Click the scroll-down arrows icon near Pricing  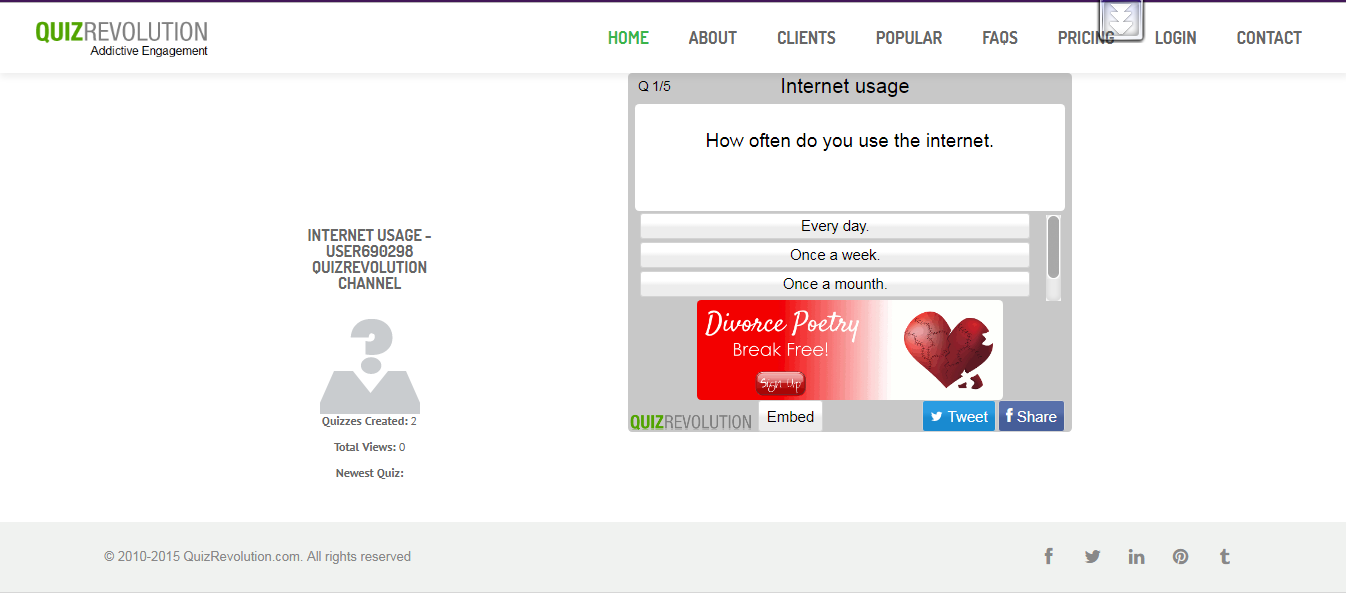pyautogui.click(x=1121, y=19)
